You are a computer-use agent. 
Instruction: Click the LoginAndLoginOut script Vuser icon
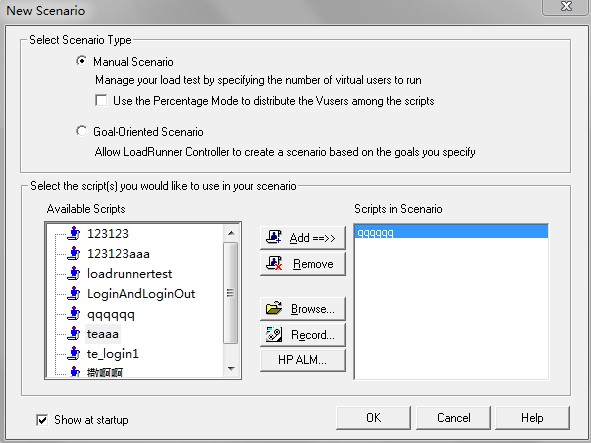click(74, 293)
